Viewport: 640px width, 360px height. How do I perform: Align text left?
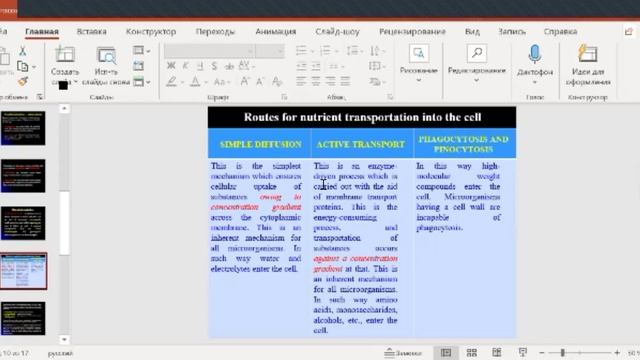tap(301, 81)
